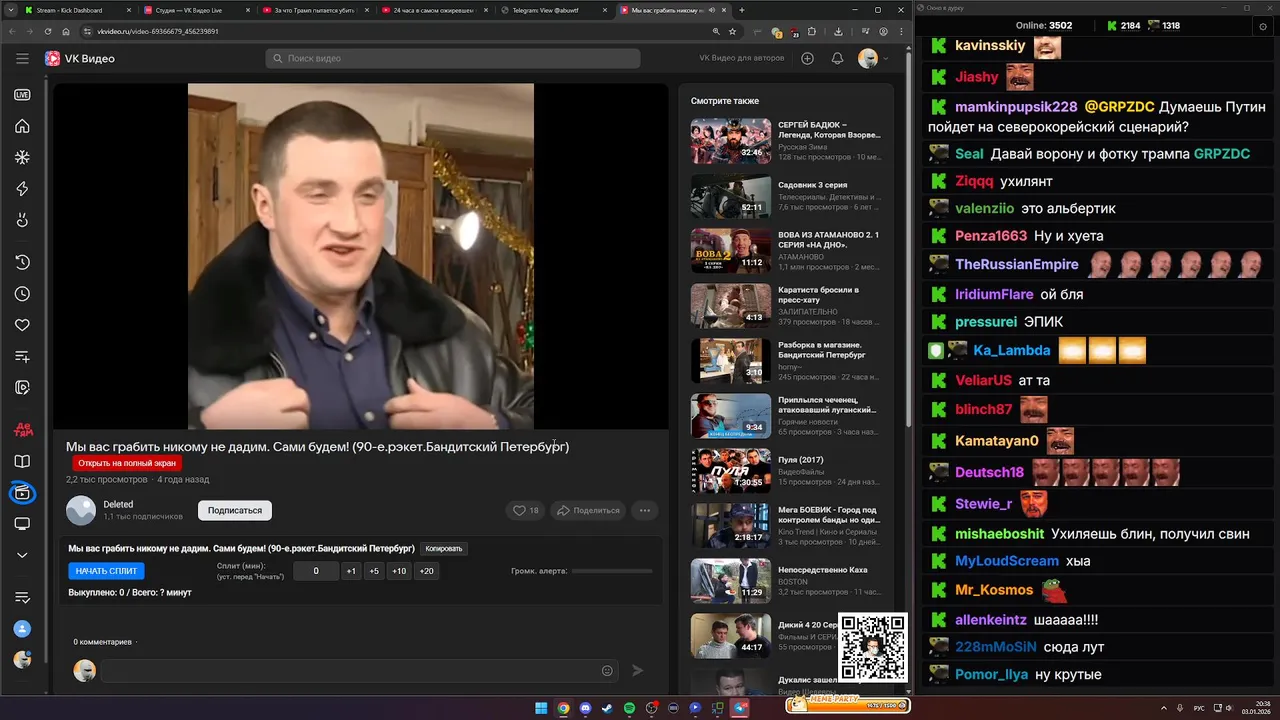
Task: Add +20 minutes to split
Action: [x=427, y=571]
